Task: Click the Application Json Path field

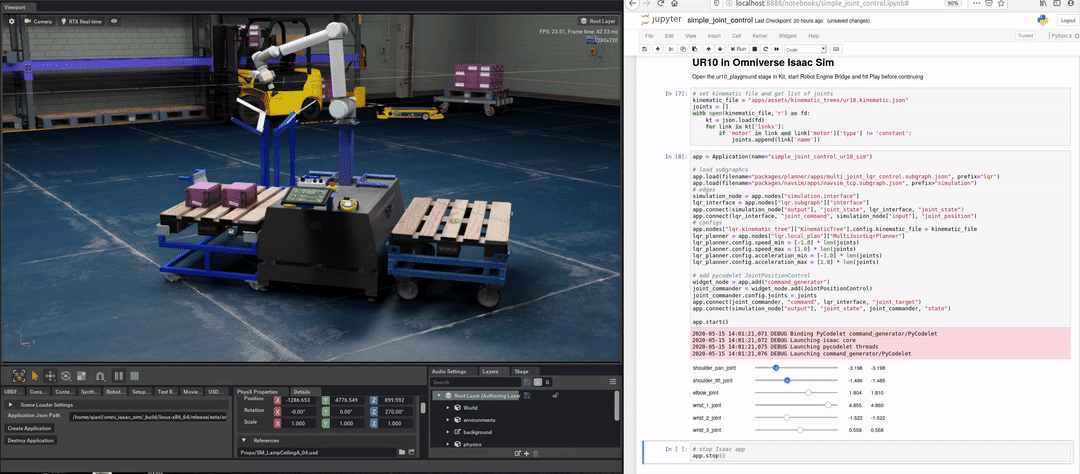Action: point(147,415)
